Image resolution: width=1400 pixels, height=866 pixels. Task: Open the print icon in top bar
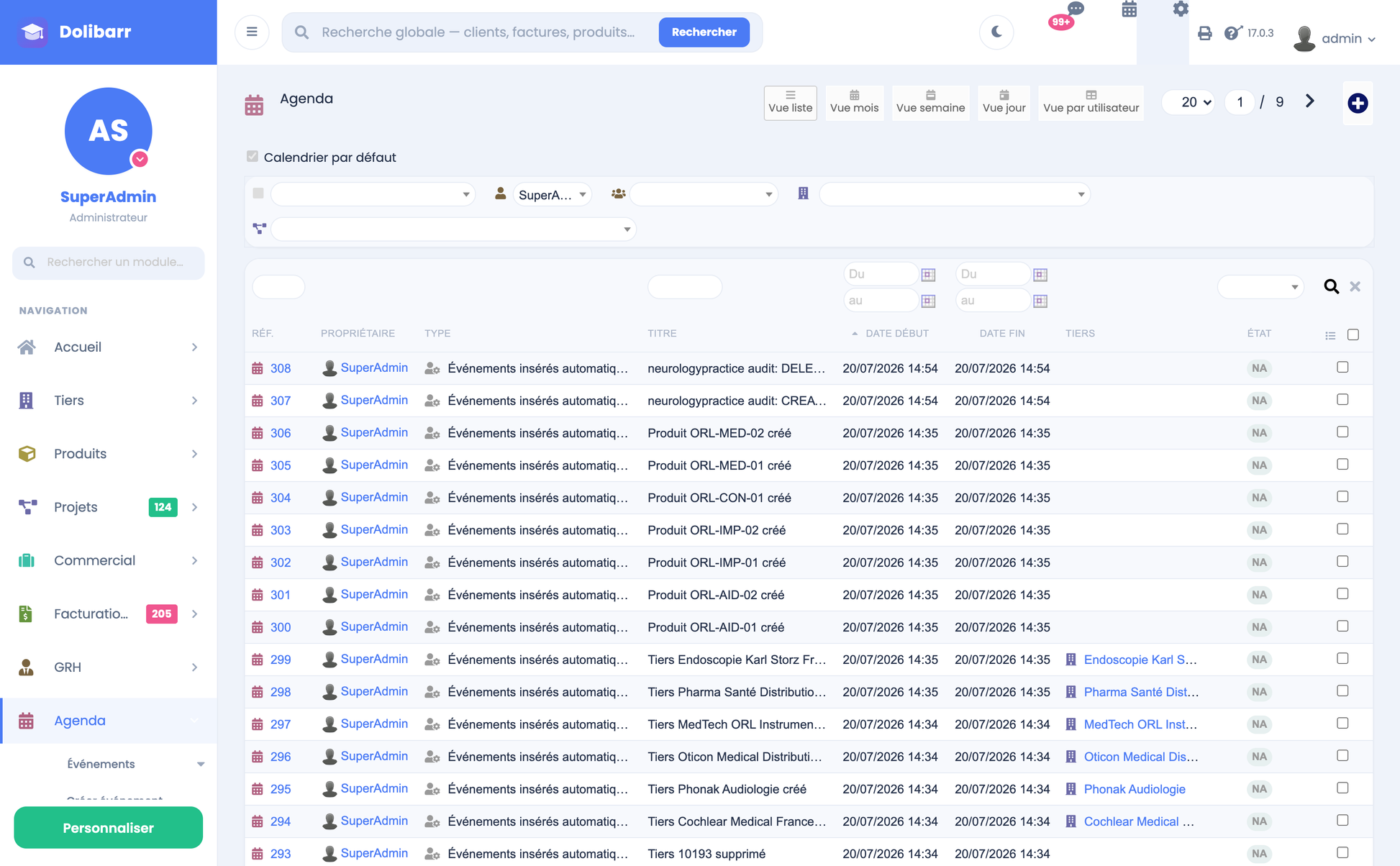pyautogui.click(x=1204, y=33)
